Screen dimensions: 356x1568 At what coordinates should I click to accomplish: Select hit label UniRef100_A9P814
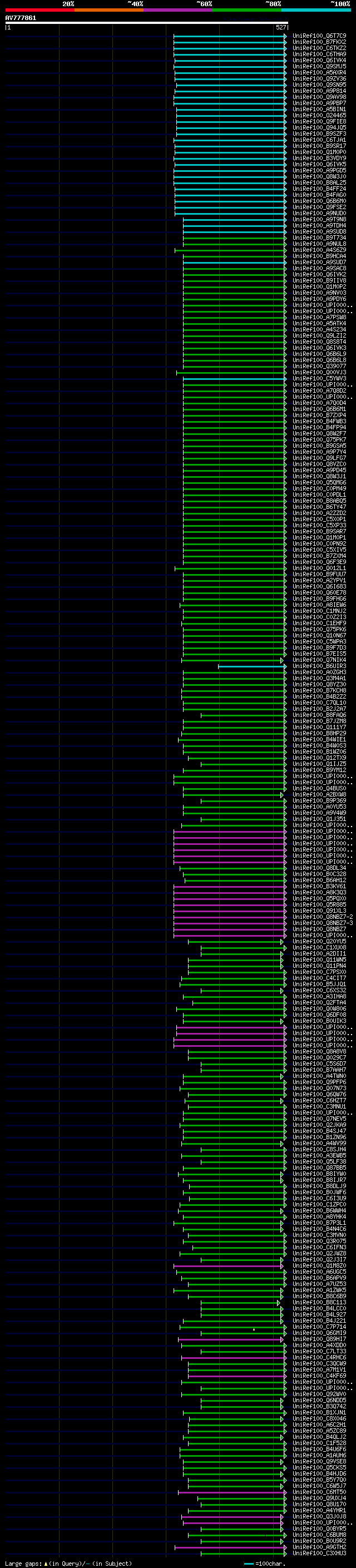(x=319, y=91)
